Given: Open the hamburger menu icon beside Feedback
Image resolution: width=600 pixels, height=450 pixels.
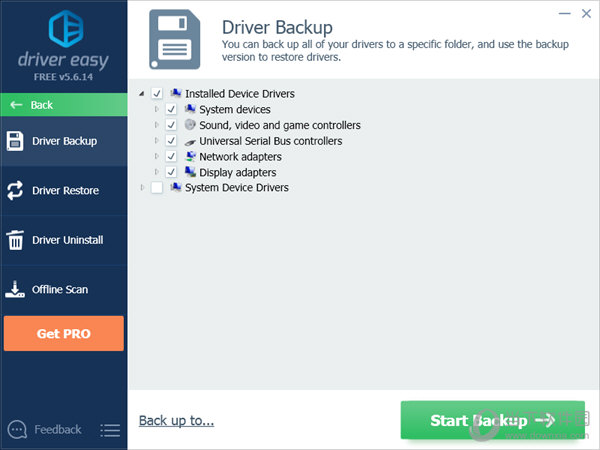Looking at the screenshot, I should [x=110, y=430].
